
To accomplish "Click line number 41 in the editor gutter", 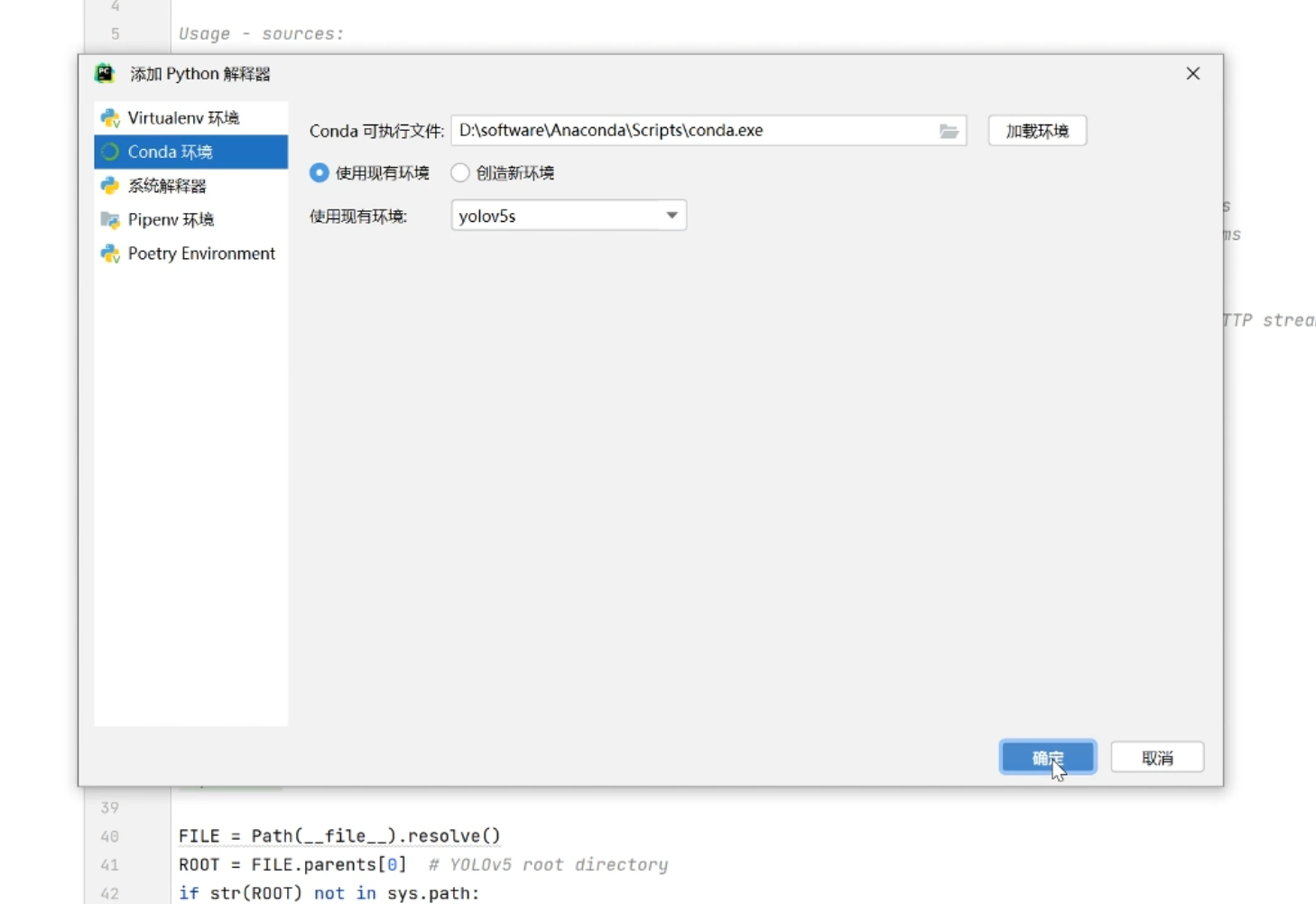I will (109, 864).
